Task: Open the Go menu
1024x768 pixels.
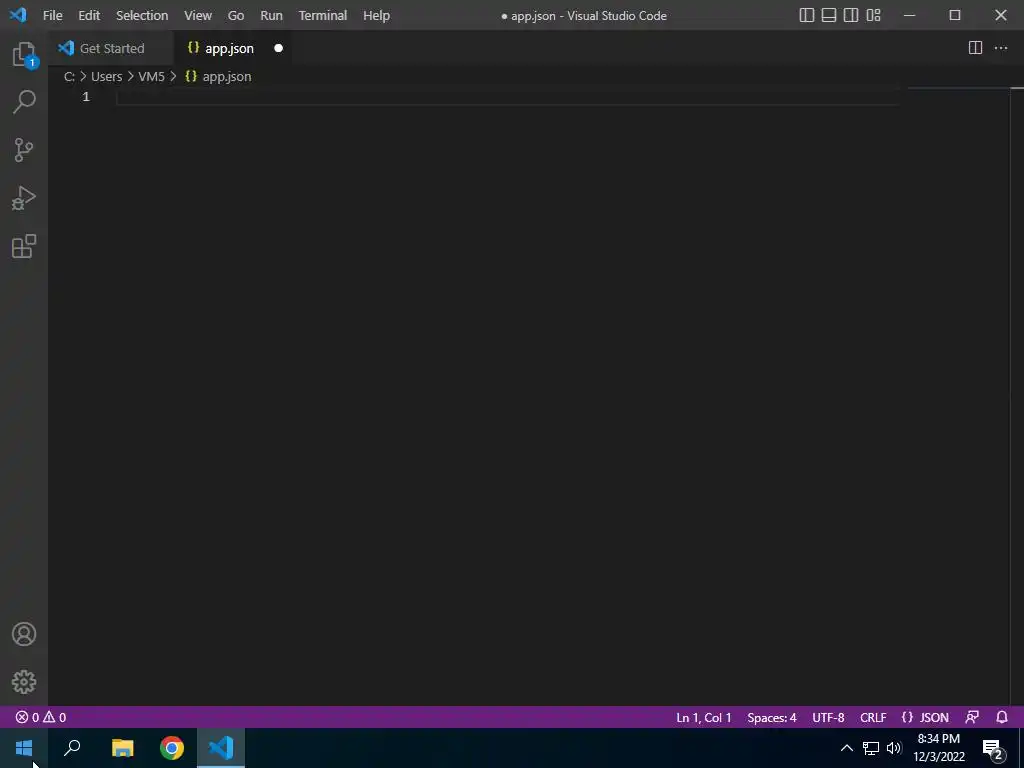Action: coord(236,15)
